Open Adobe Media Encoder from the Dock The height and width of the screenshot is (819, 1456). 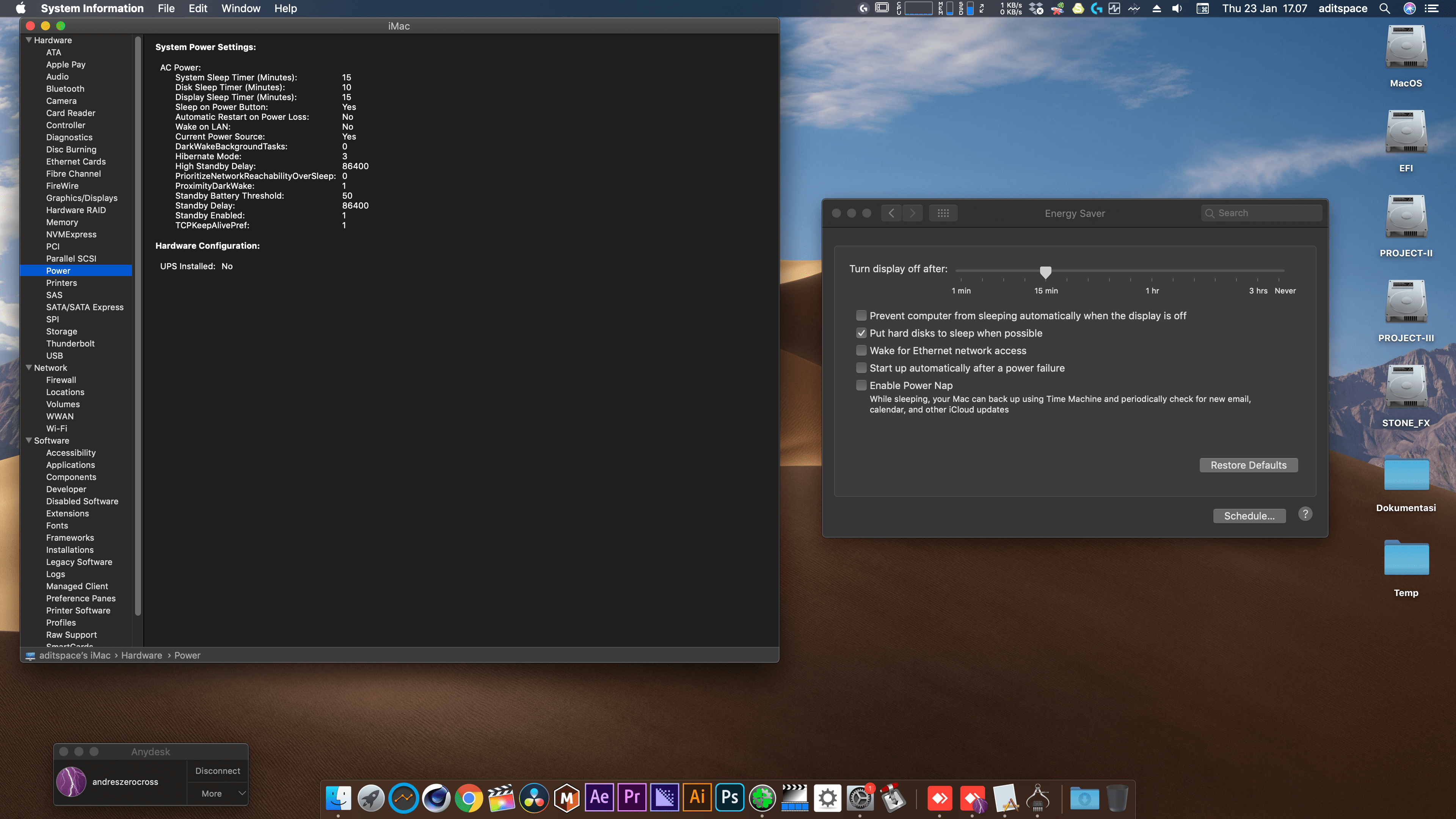tap(665, 797)
